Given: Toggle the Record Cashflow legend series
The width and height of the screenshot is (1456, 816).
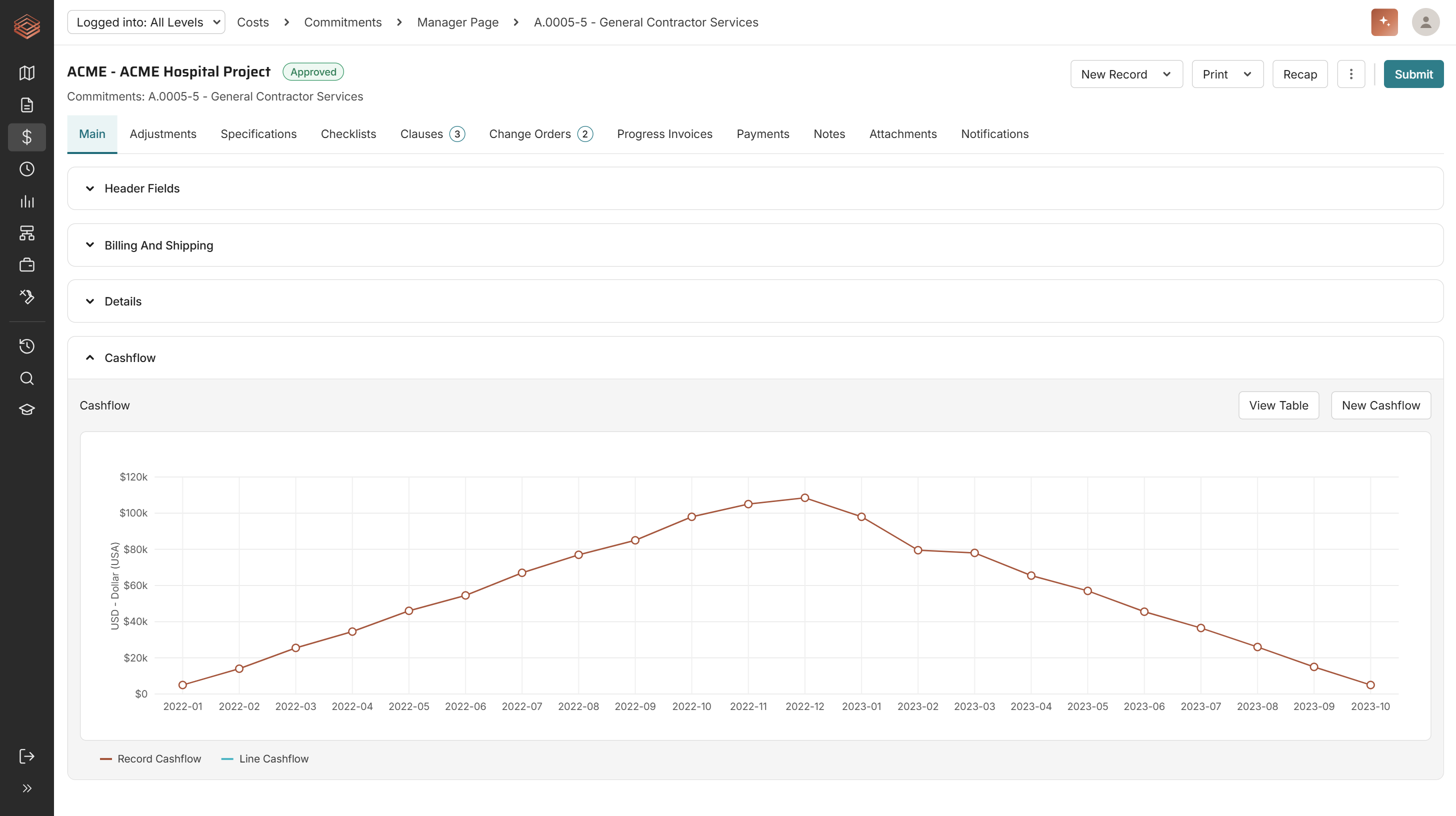Looking at the screenshot, I should click(150, 758).
